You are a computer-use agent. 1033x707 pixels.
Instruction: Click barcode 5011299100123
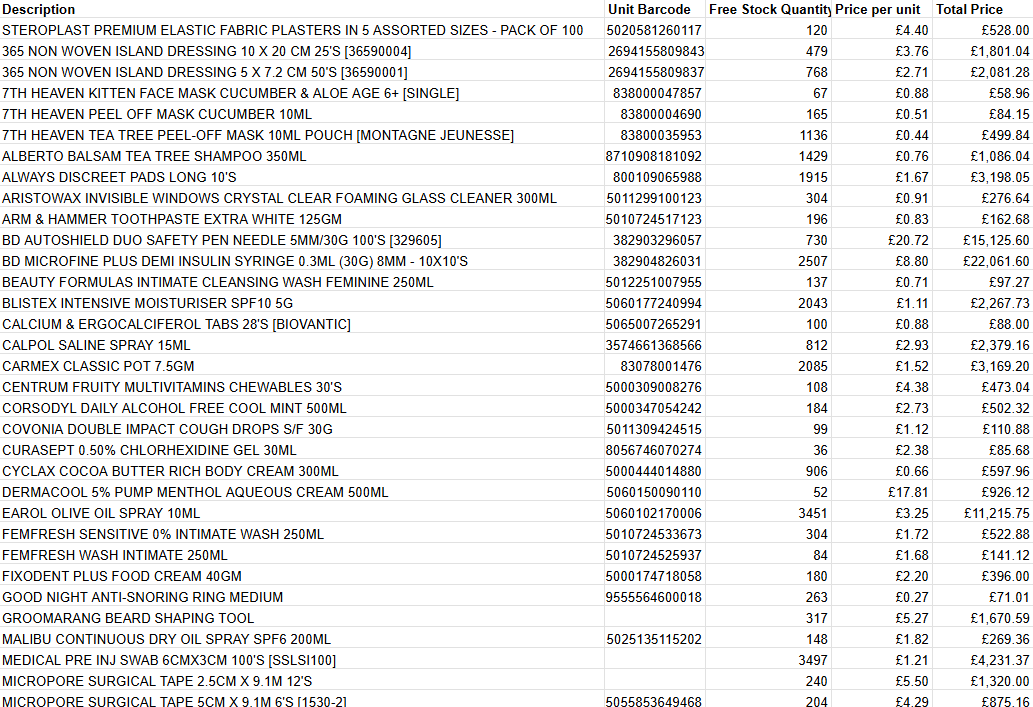654,199
